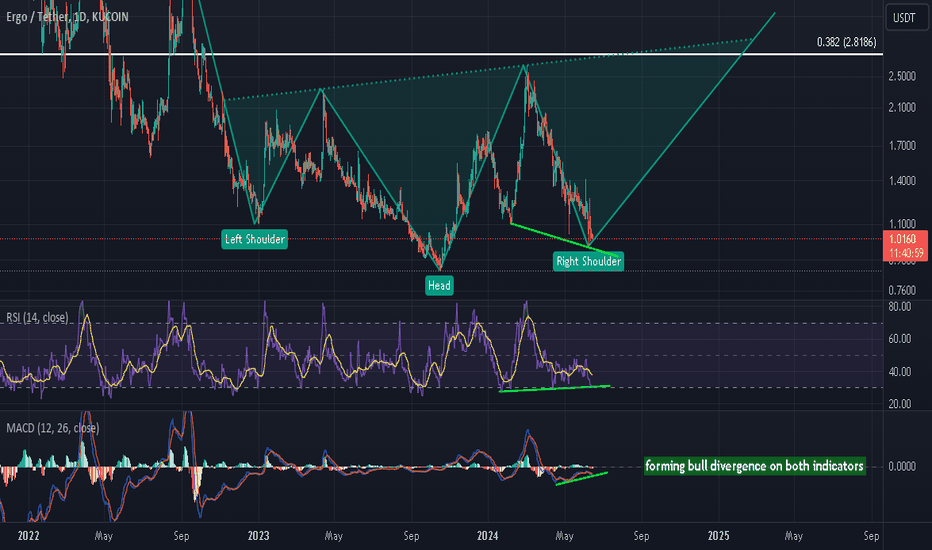The height and width of the screenshot is (550, 932).
Task: Click the 2025 label on time axis
Action: (x=719, y=536)
